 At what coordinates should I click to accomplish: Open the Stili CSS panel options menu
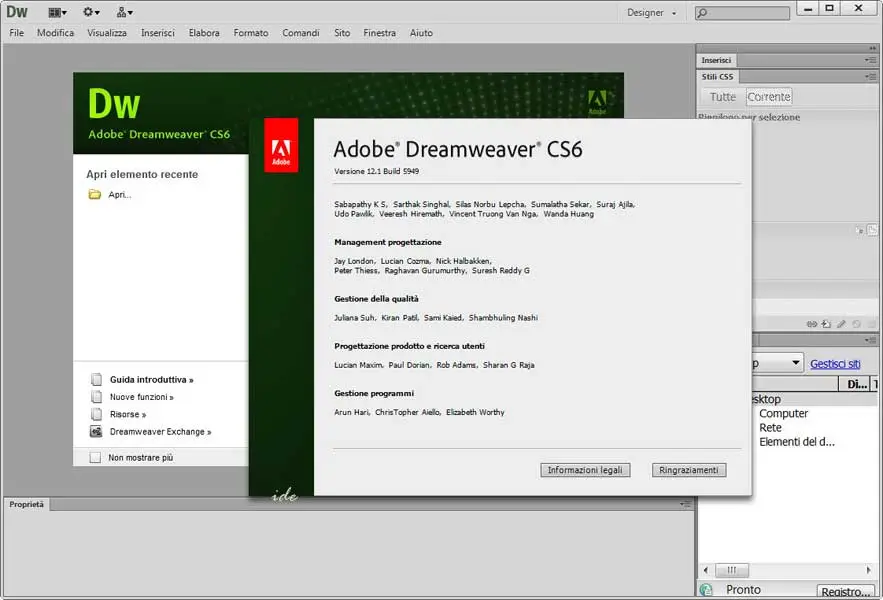tap(871, 77)
